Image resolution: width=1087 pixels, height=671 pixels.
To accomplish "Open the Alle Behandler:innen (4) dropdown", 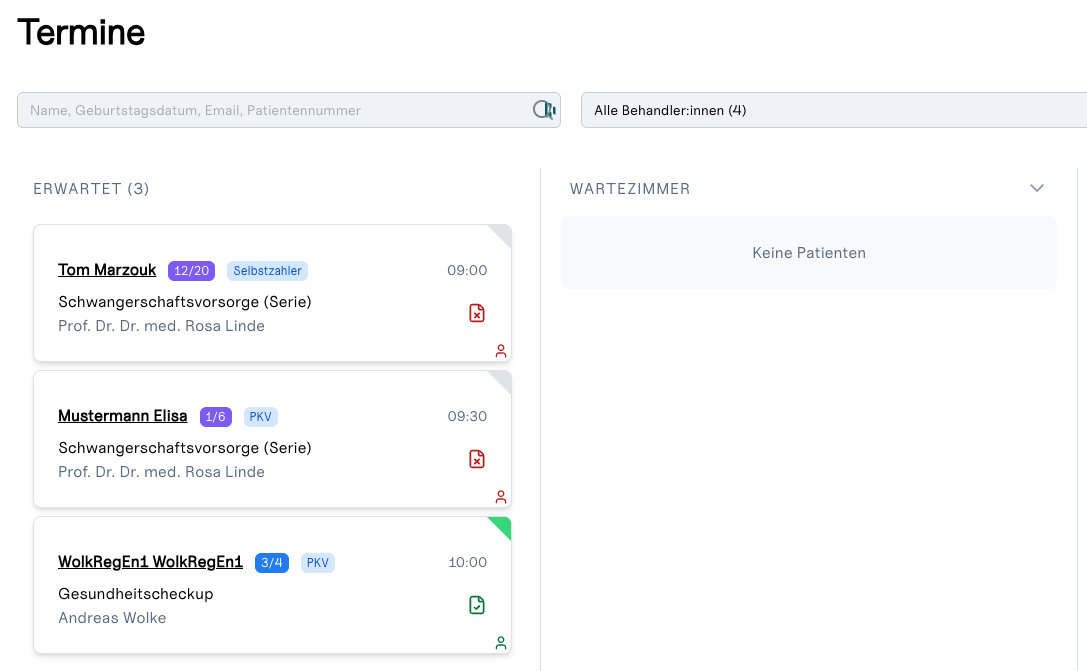I will [834, 110].
